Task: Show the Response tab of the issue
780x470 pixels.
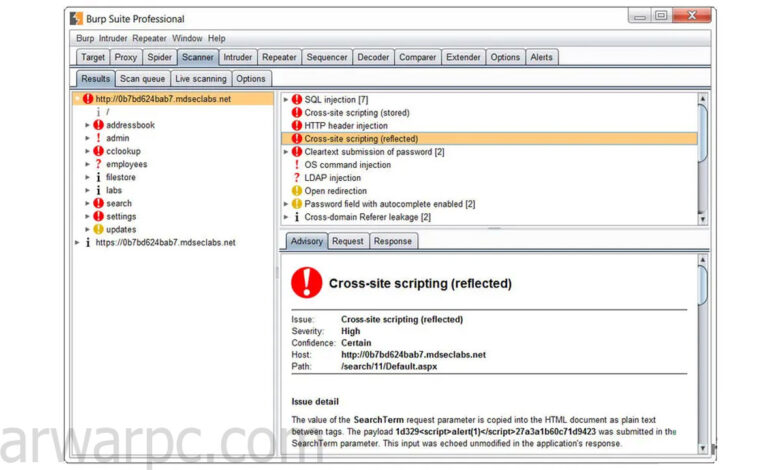Action: pos(392,241)
